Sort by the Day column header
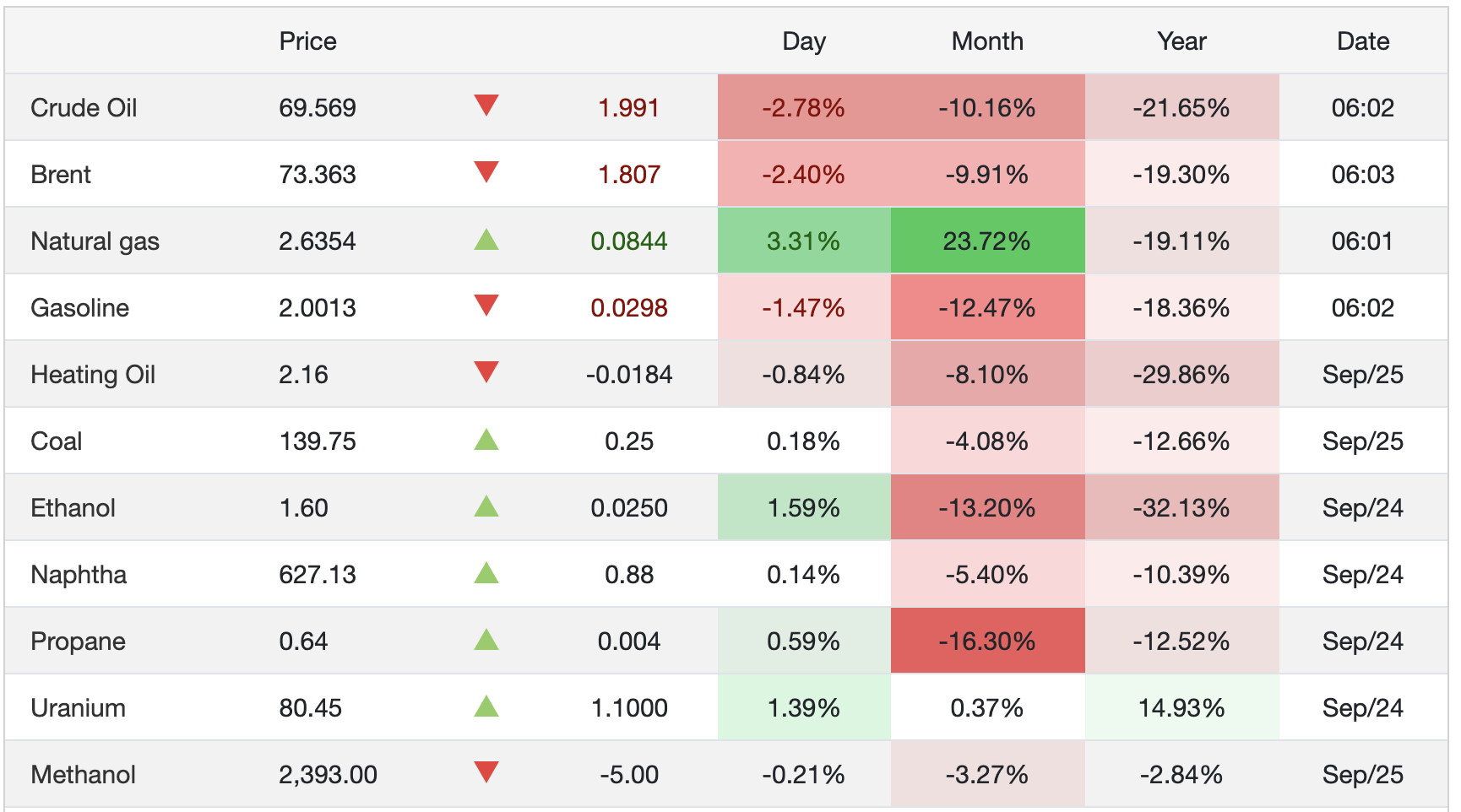This screenshot has height=812, width=1461. click(x=804, y=41)
